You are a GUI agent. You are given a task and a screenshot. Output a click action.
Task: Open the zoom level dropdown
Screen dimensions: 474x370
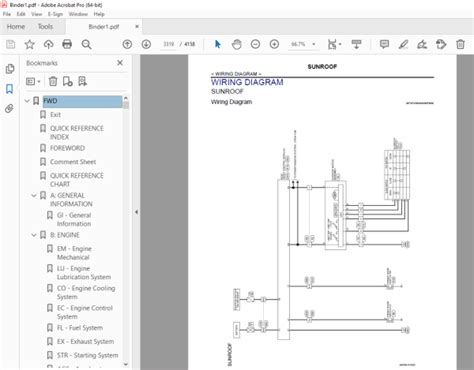(314, 44)
